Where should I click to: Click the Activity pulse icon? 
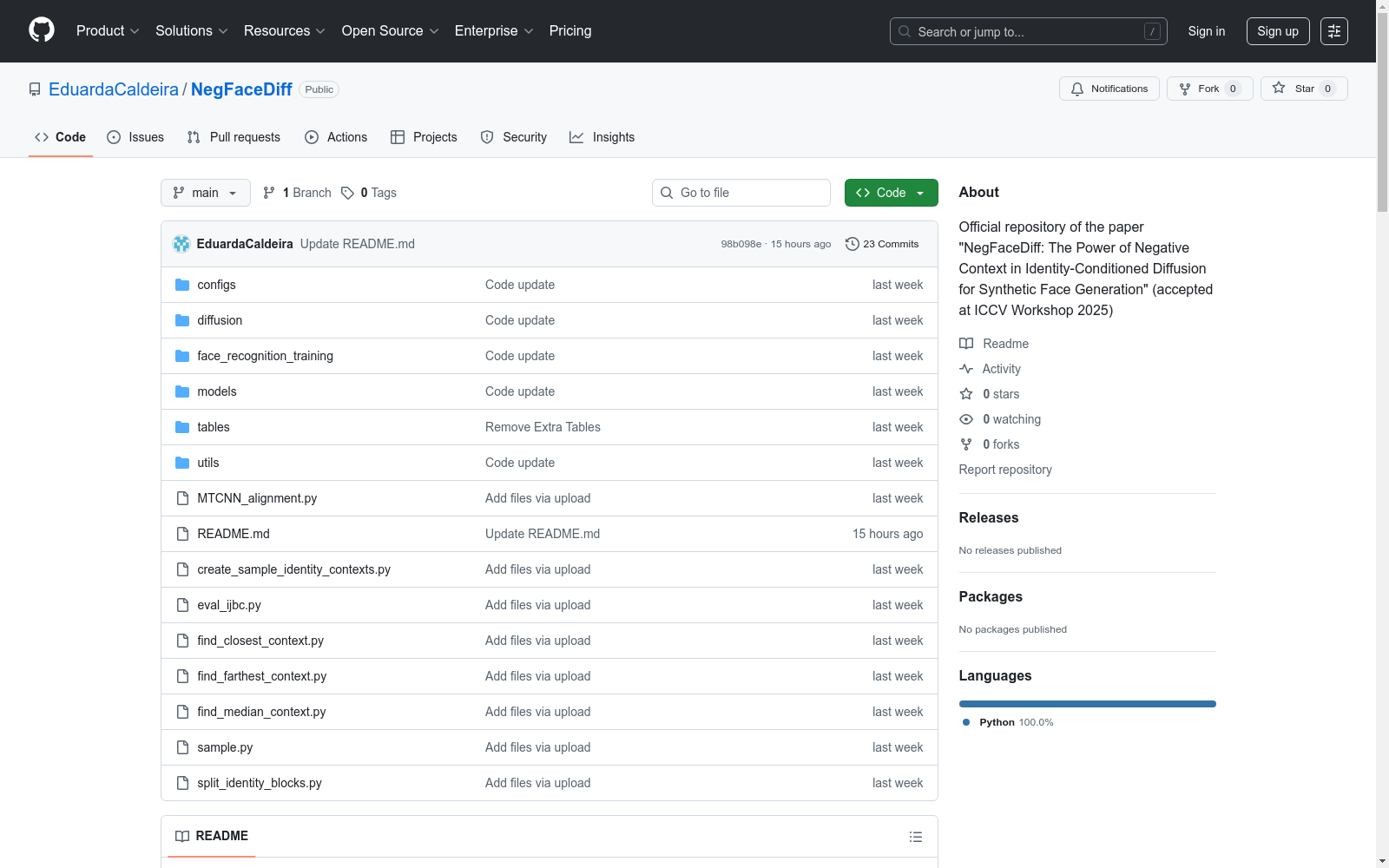pos(966,369)
